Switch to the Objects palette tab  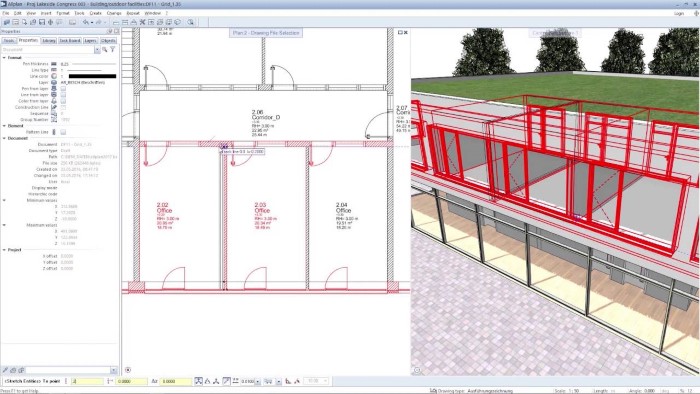coord(108,41)
